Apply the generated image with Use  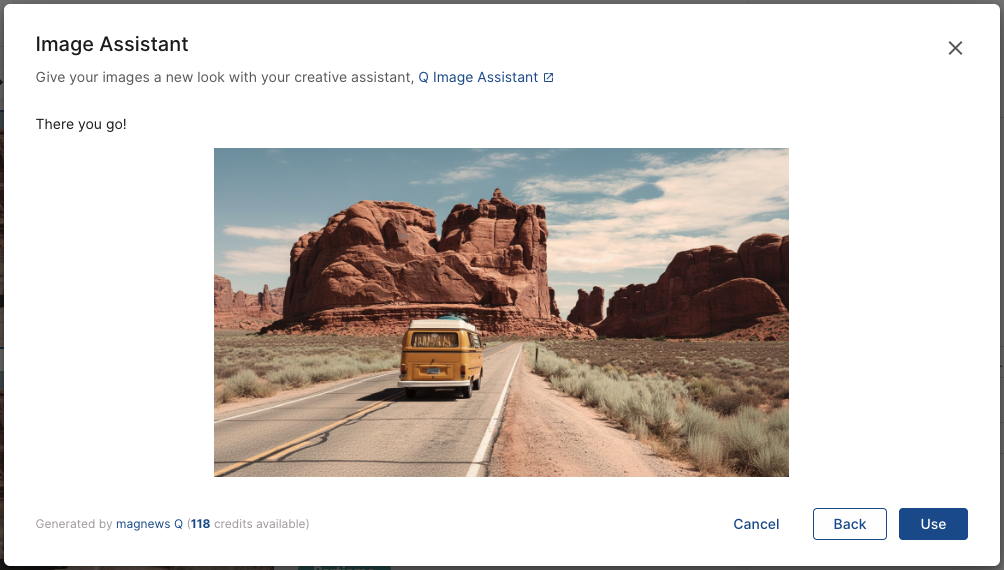933,524
